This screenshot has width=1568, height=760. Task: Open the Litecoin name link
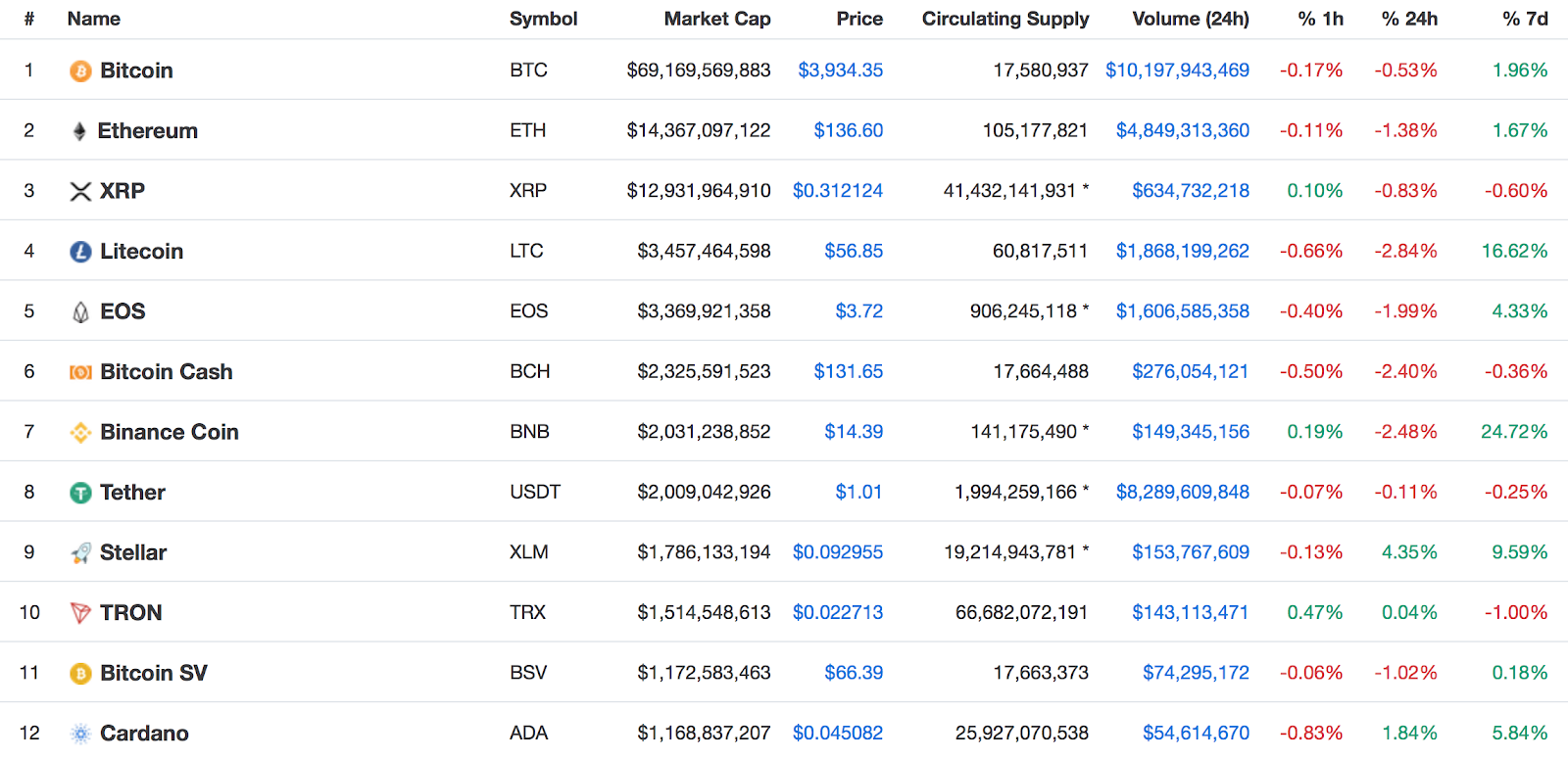(142, 252)
